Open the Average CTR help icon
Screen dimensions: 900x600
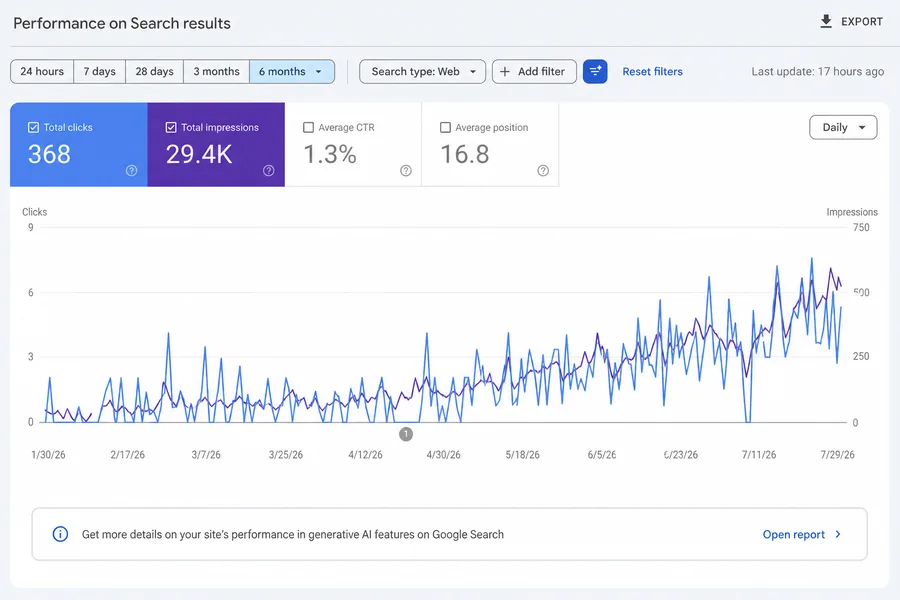tap(406, 171)
